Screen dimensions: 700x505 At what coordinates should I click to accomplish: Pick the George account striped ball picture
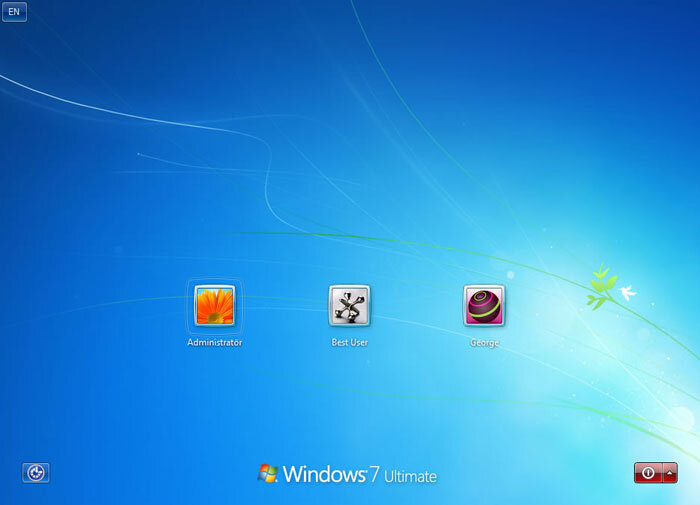pyautogui.click(x=484, y=306)
